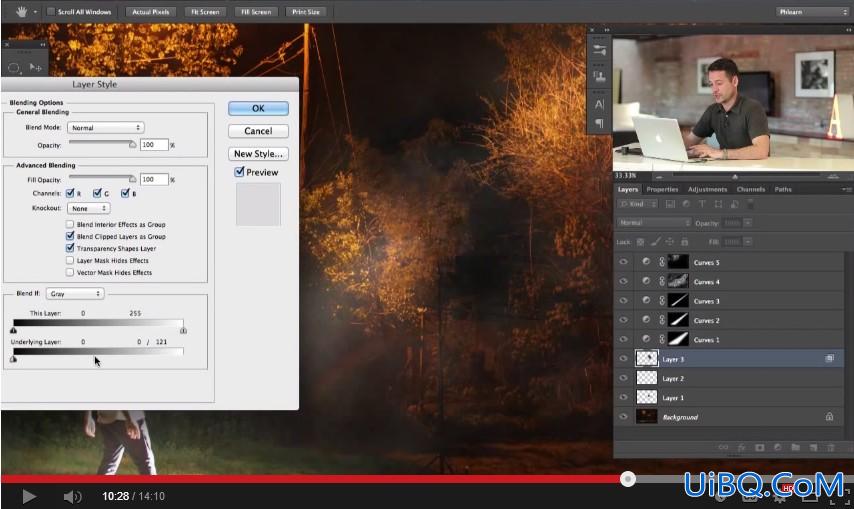Screen dimensions: 854x509
Task: Filter layers by smart objects icon
Action: tap(735, 204)
